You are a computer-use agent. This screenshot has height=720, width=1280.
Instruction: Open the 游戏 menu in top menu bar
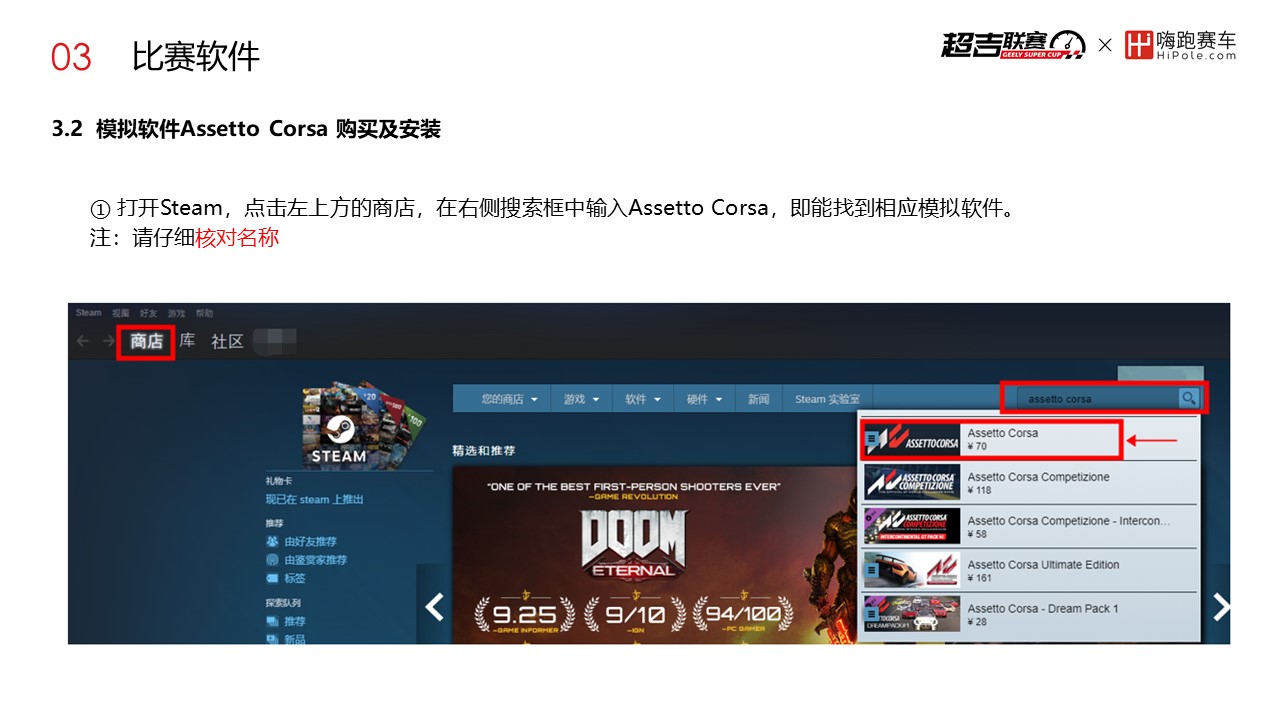177,313
